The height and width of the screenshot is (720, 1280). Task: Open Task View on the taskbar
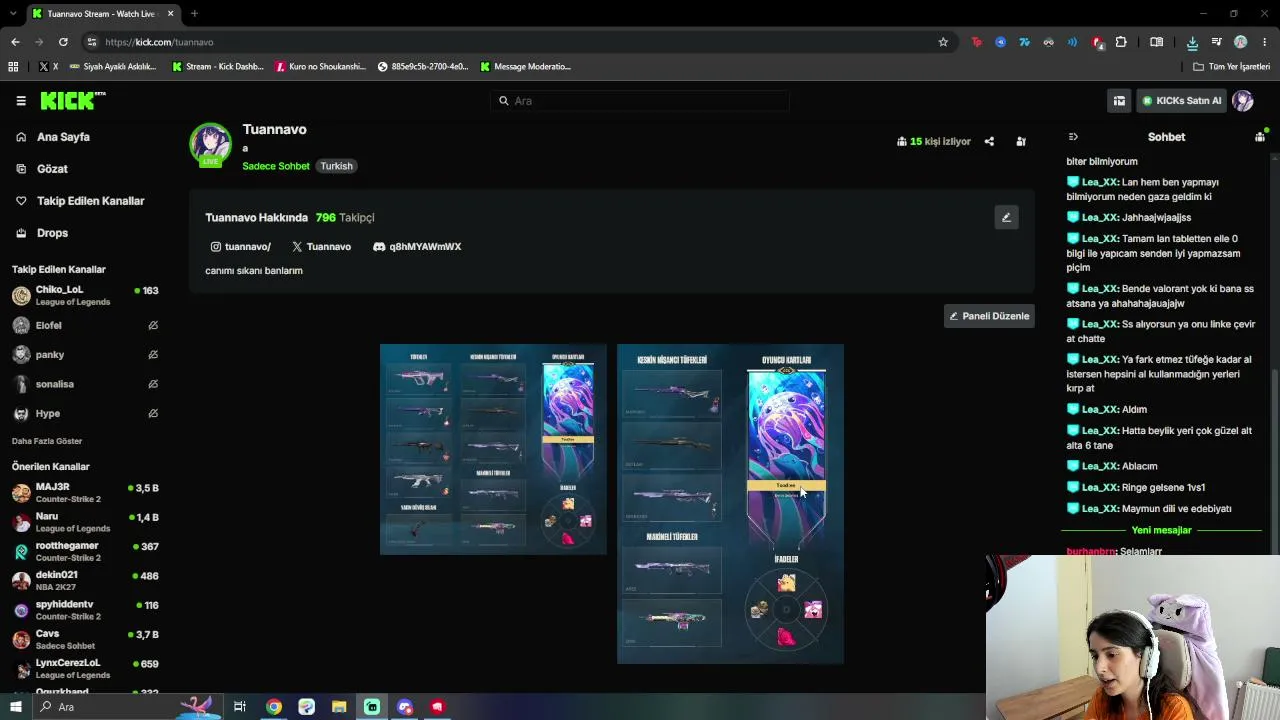(x=240, y=707)
